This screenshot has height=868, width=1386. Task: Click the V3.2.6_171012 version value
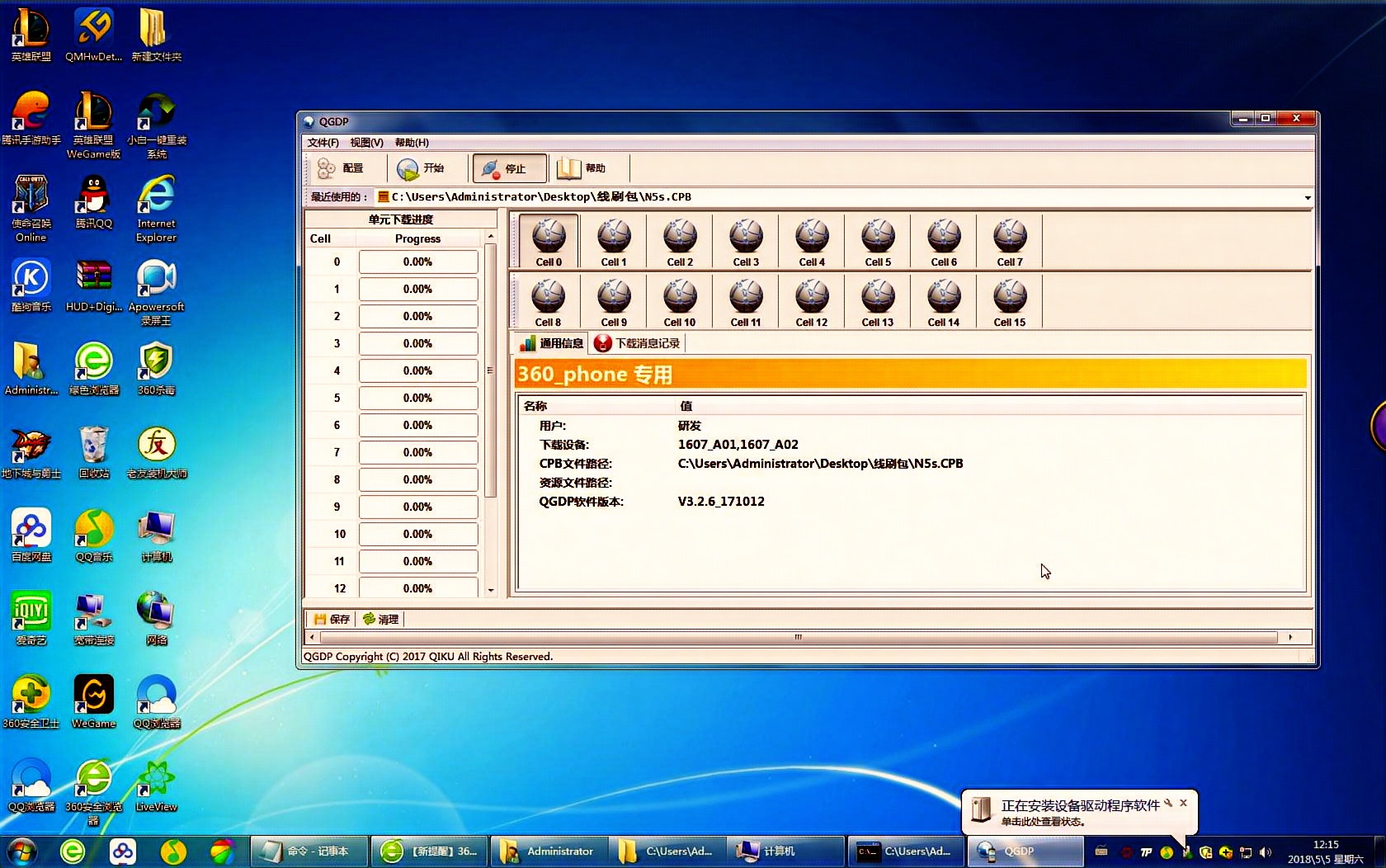(721, 502)
